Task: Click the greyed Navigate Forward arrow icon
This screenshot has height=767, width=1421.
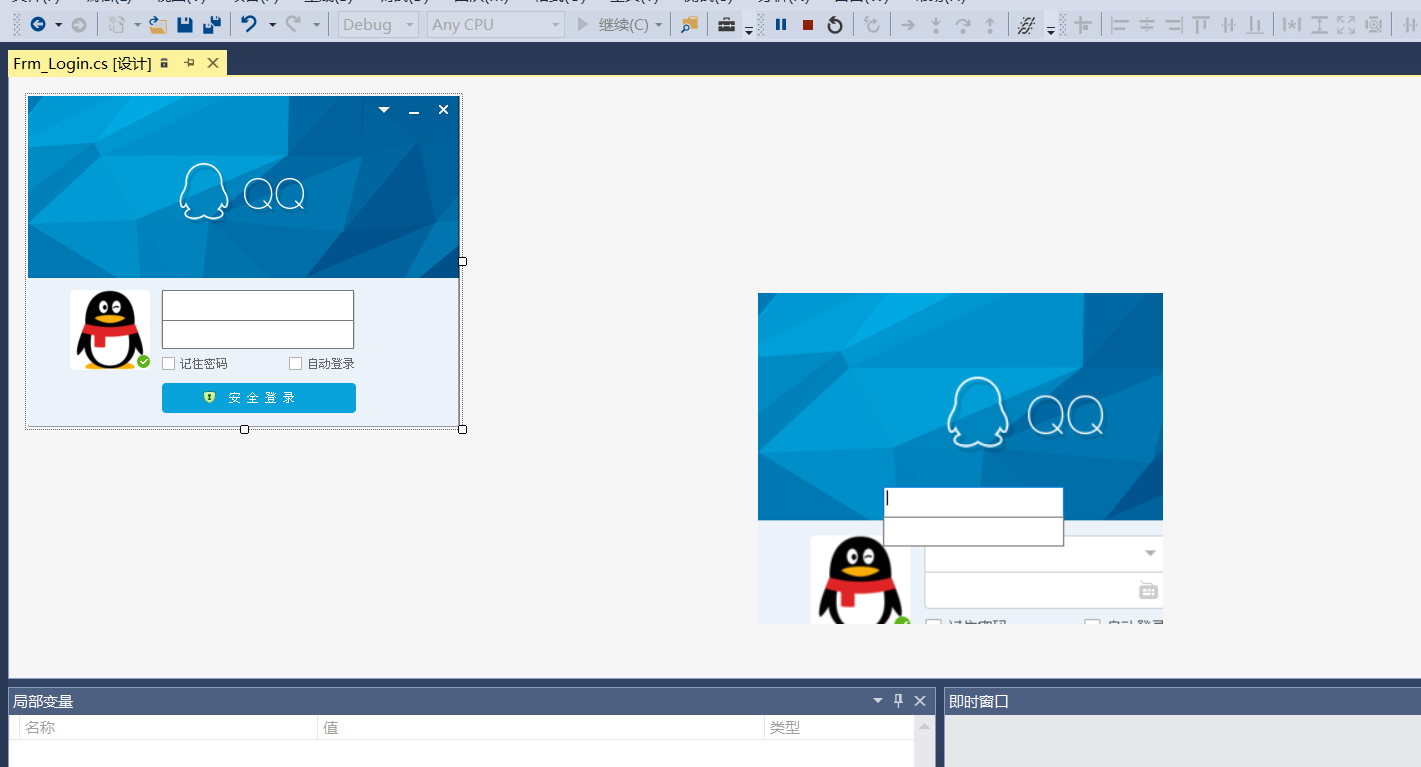Action: 79,25
